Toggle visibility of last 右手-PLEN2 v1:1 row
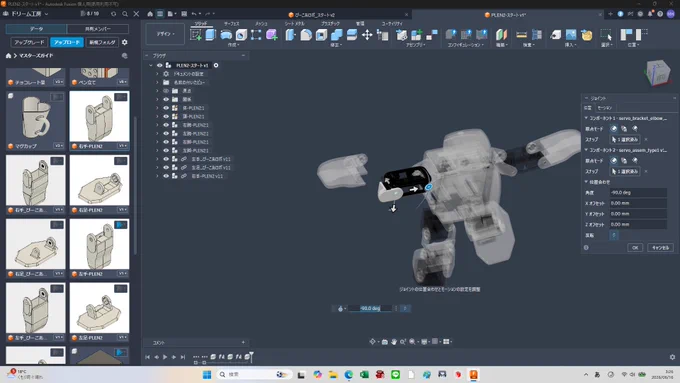Screen dimensions: 680x383 coord(166,176)
